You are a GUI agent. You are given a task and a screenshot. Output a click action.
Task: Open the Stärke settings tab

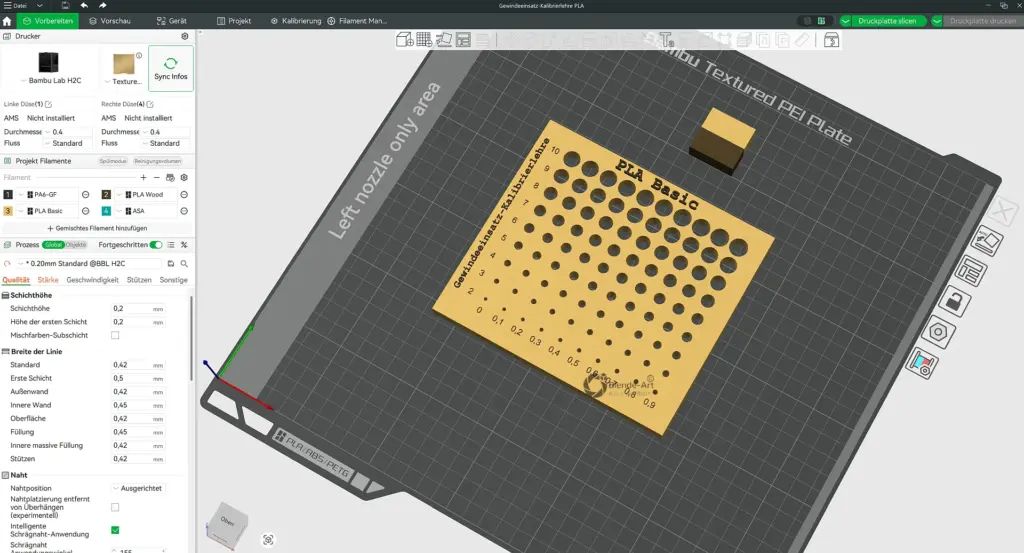pos(48,280)
